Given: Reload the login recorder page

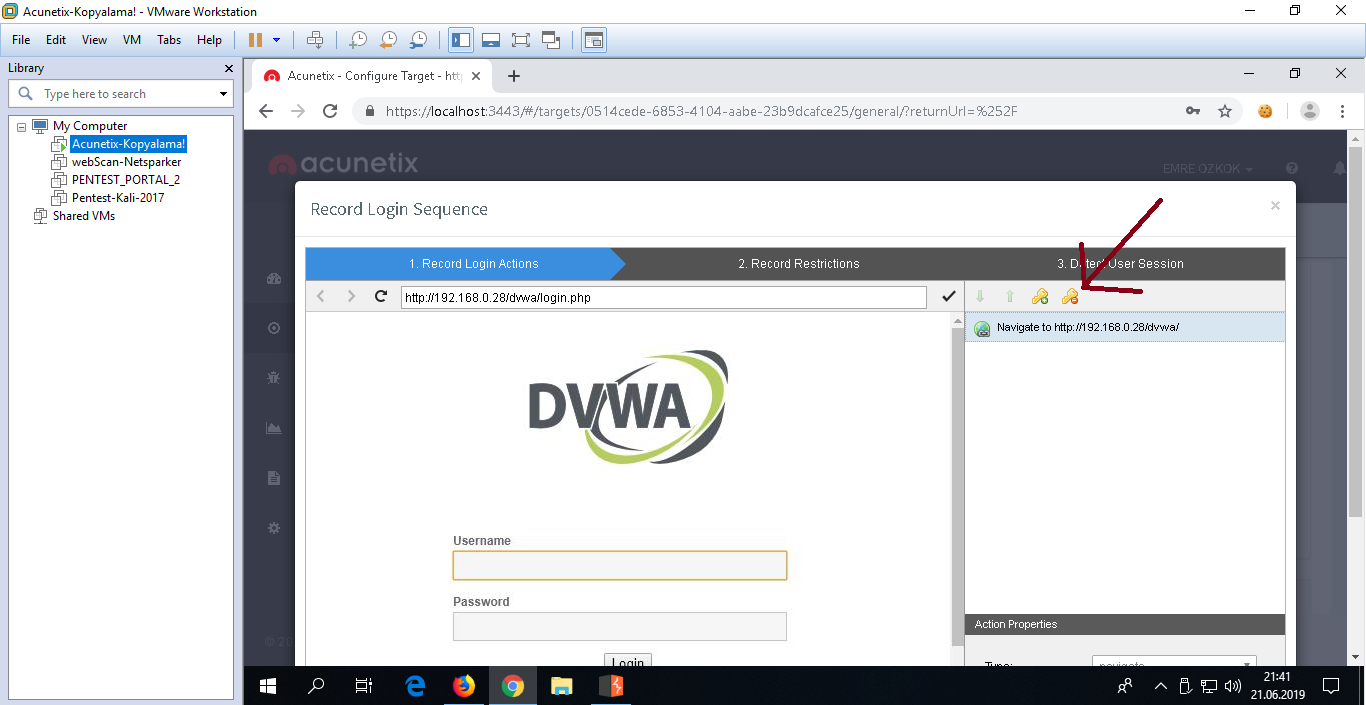Looking at the screenshot, I should (x=380, y=297).
